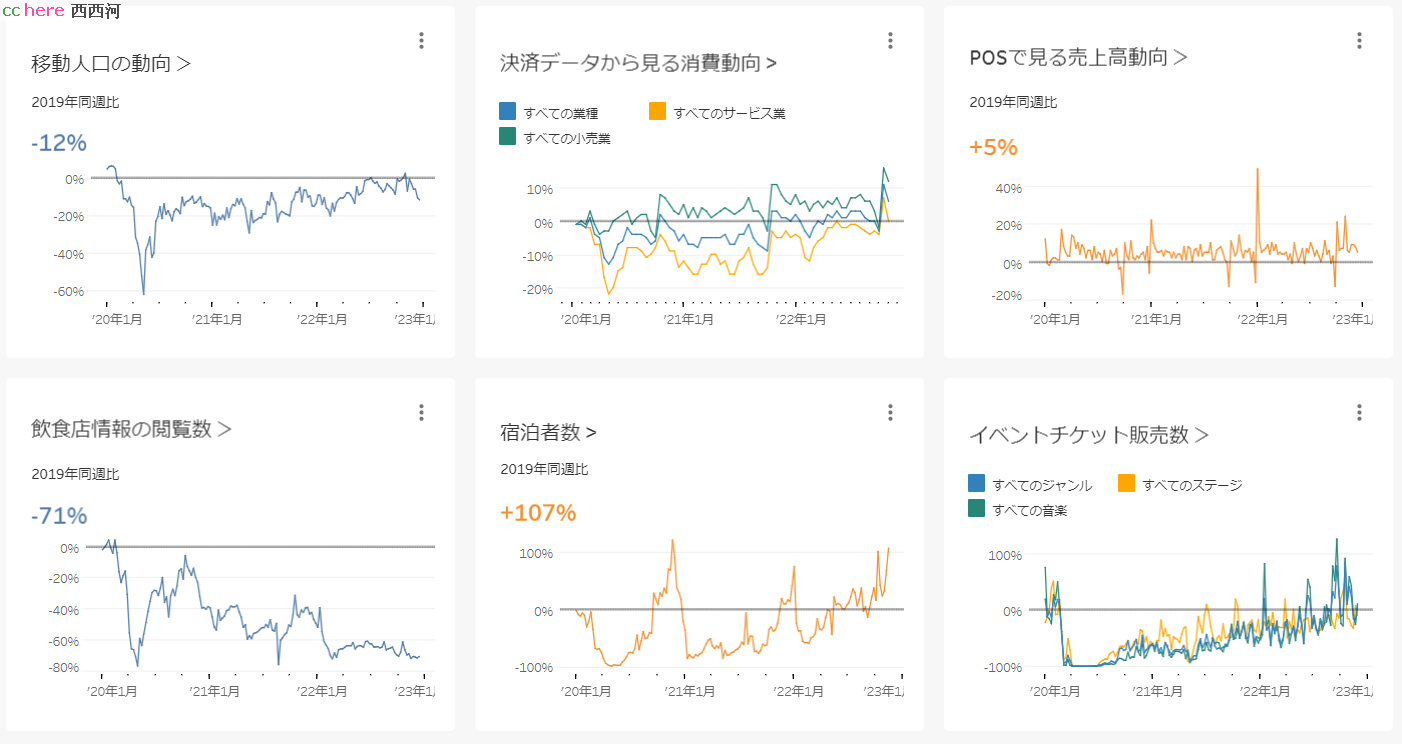Click 2019年同週比 label on POS card
Screen dimensions: 1402x744
click(1013, 102)
